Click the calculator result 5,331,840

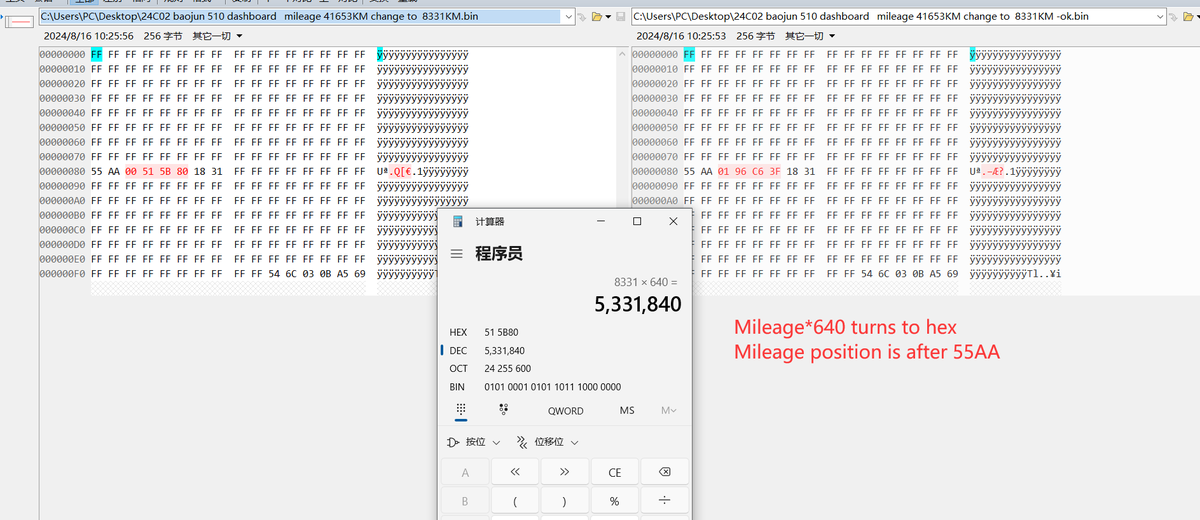(x=638, y=303)
